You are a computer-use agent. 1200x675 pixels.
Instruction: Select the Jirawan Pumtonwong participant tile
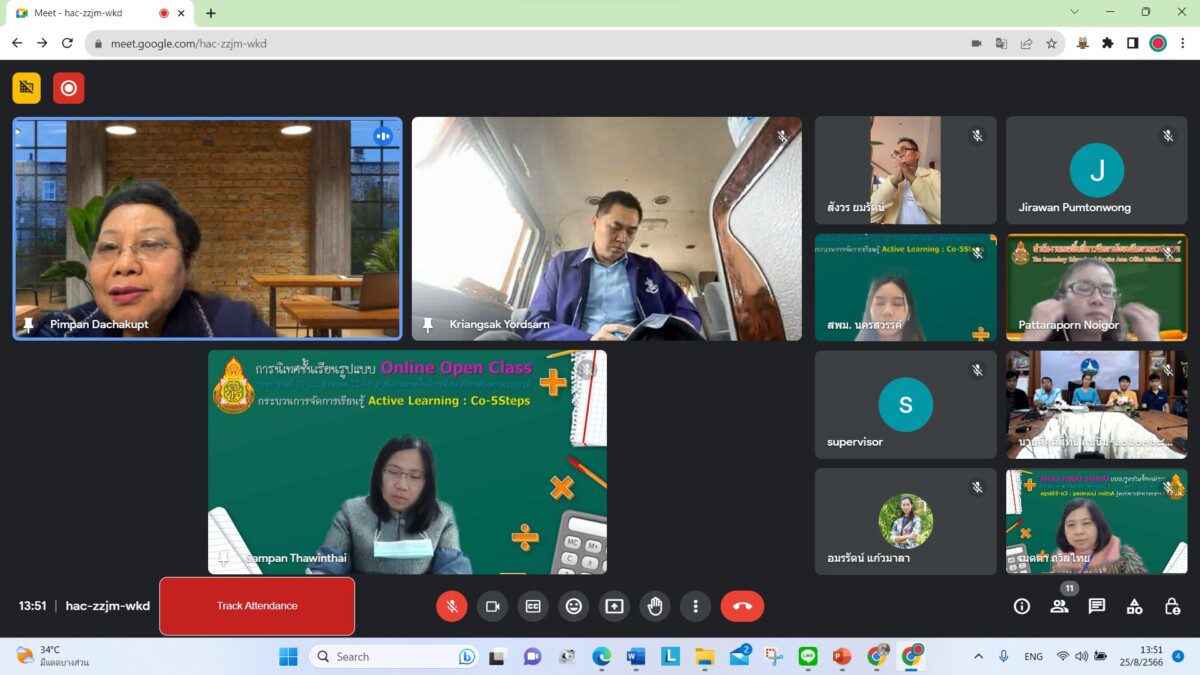pyautogui.click(x=1097, y=170)
